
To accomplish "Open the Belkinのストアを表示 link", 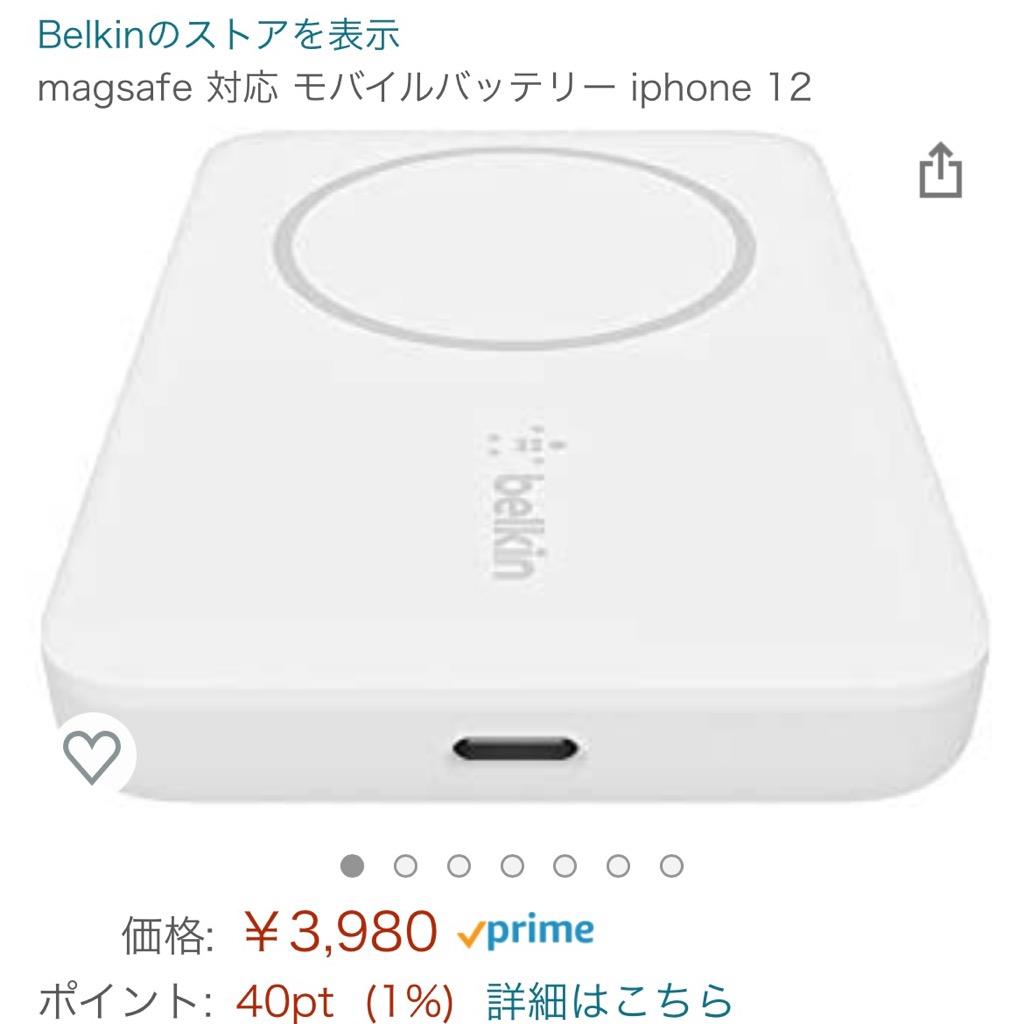I will (219, 35).
